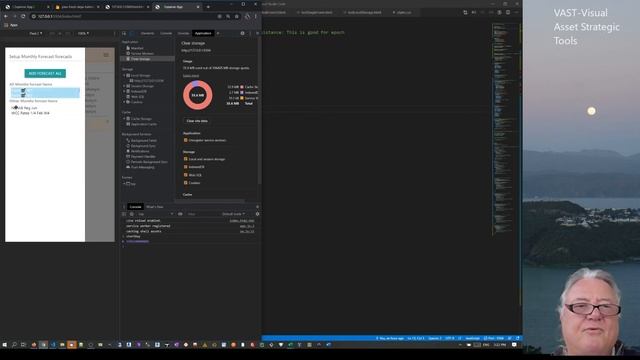The height and width of the screenshot is (360, 640).
Task: Open Windows Task View
Action: coord(23,345)
